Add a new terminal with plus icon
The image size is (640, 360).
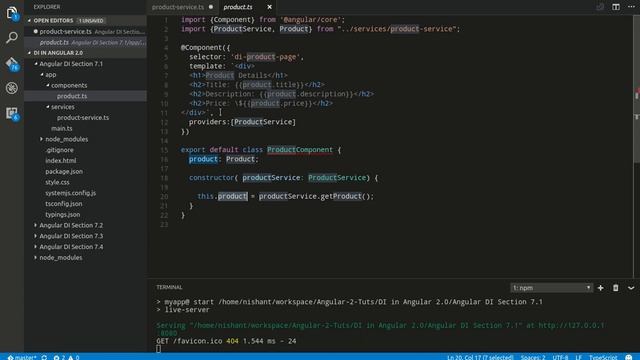(600, 288)
